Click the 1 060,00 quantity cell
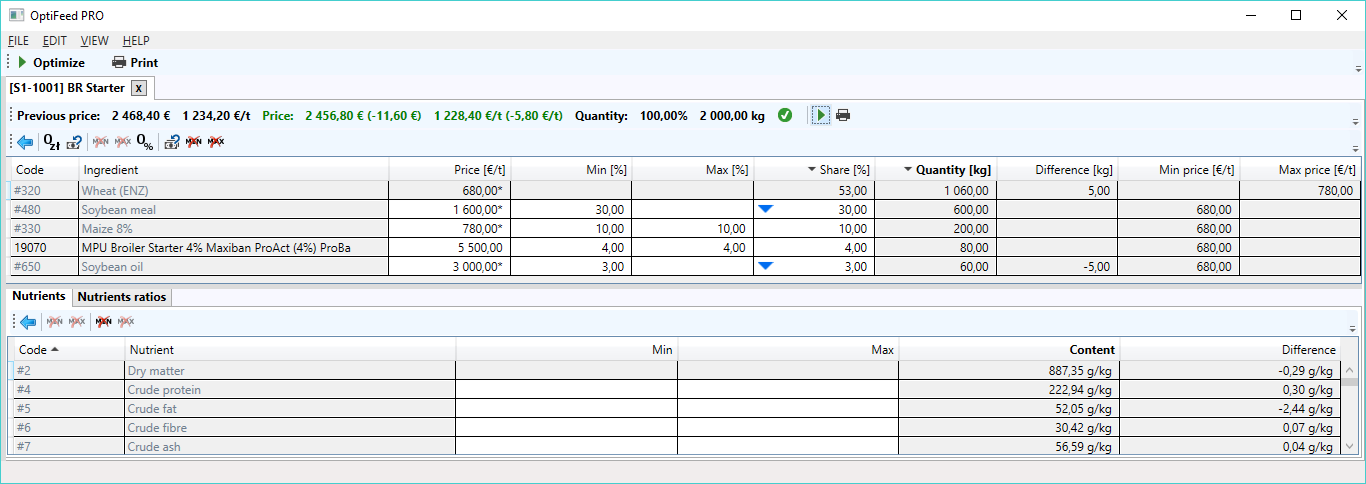This screenshot has width=1366, height=484. 965,191
